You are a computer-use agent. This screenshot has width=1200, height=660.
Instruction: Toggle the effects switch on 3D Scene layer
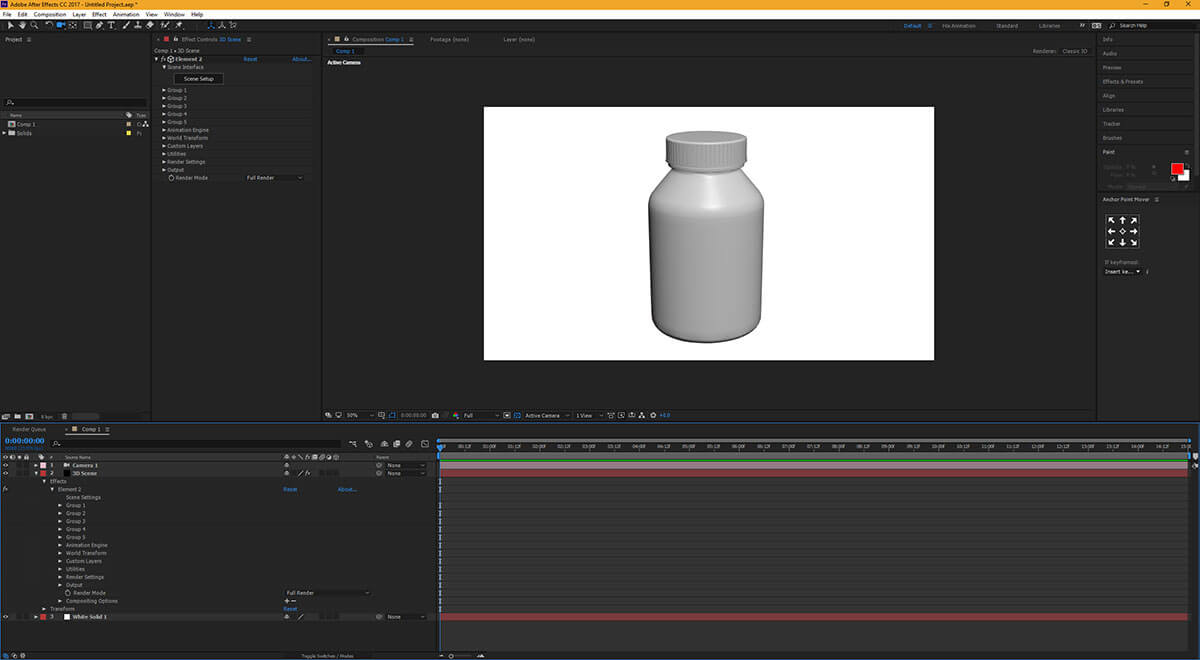click(308, 473)
